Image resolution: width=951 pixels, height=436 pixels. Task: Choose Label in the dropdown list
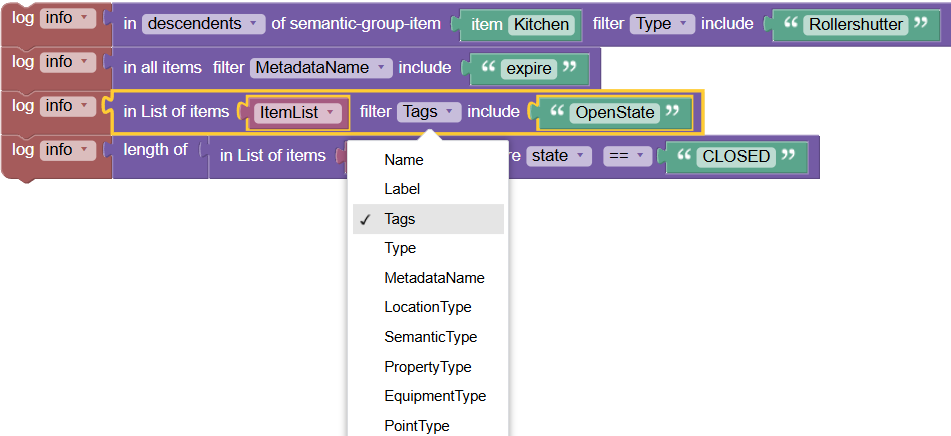pos(402,189)
